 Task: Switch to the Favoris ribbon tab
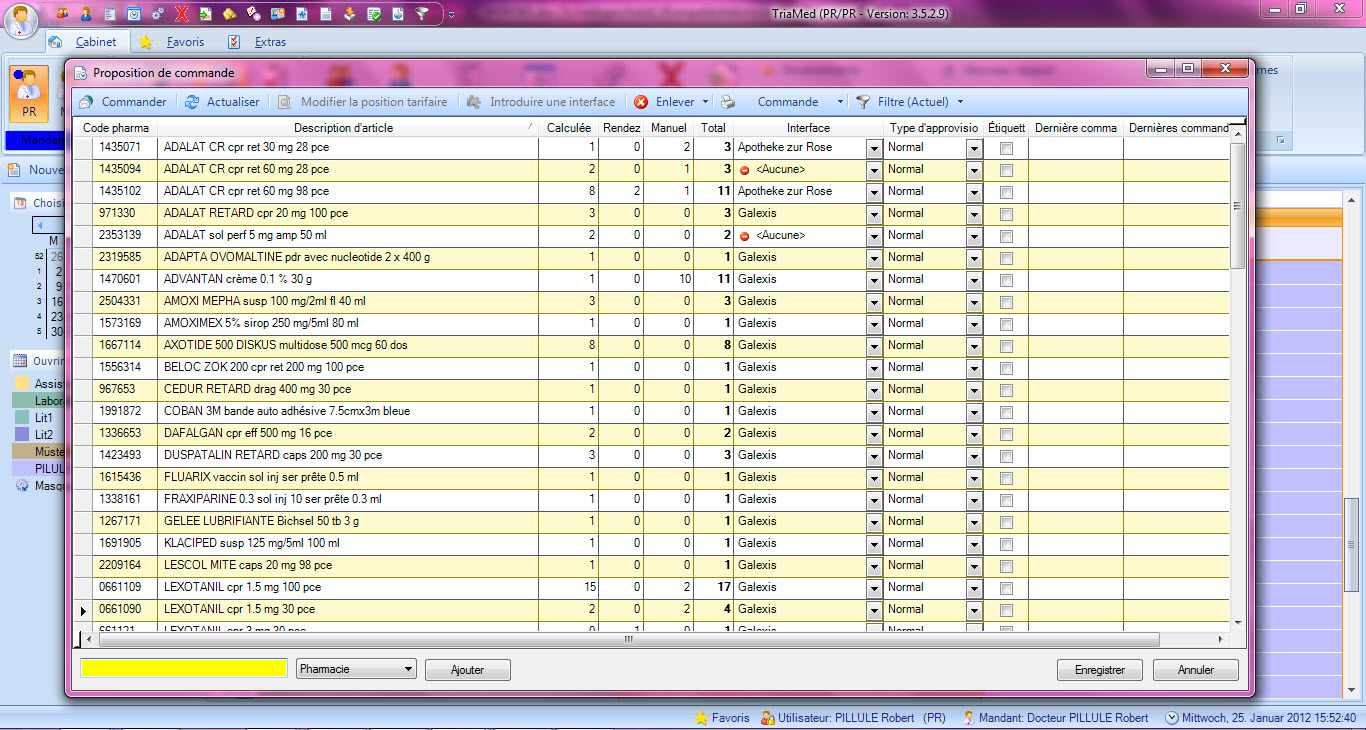click(x=185, y=42)
